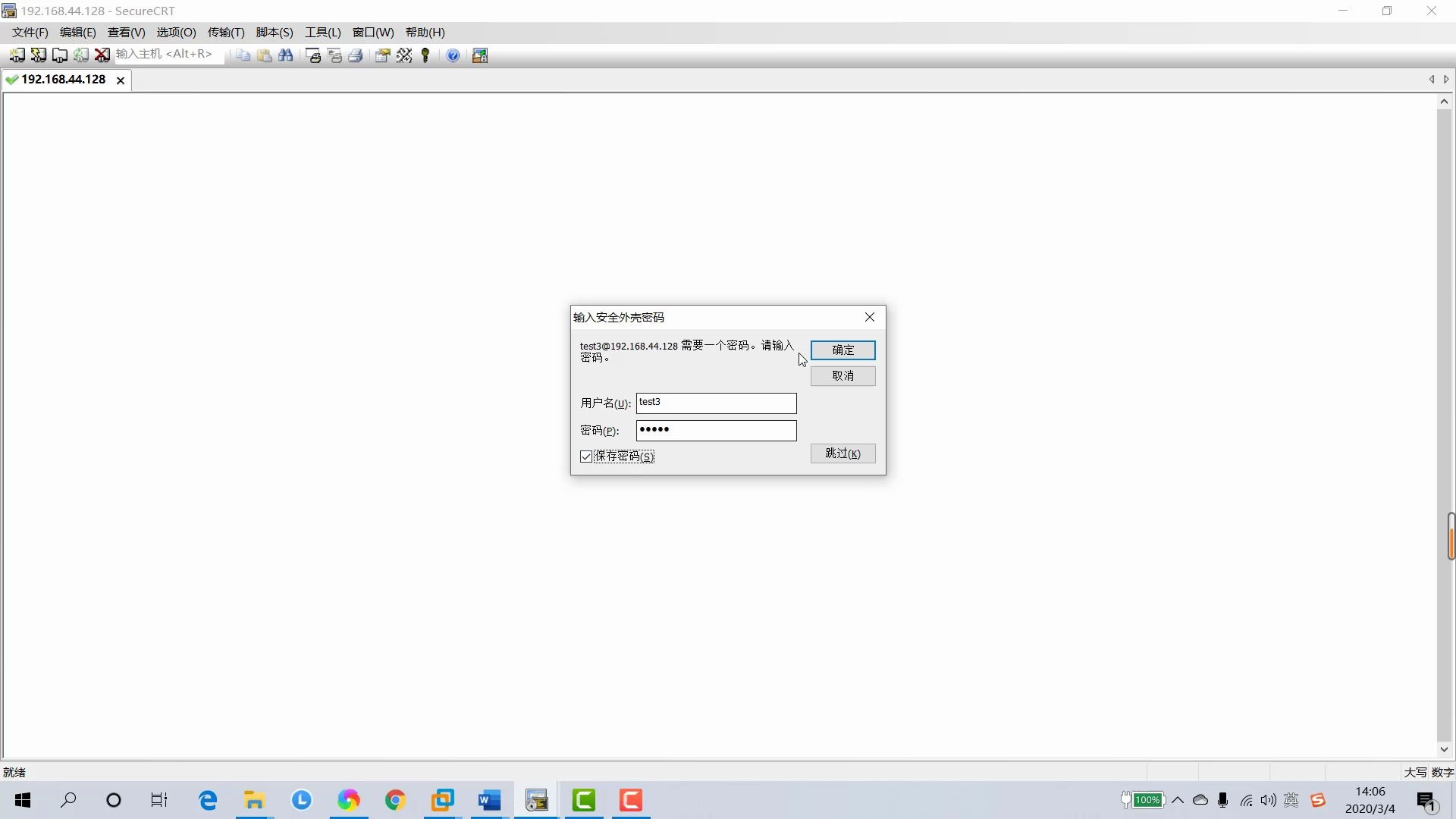1456x819 pixels.
Task: Click the Disconnect red X toolbar icon
Action: coord(102,55)
